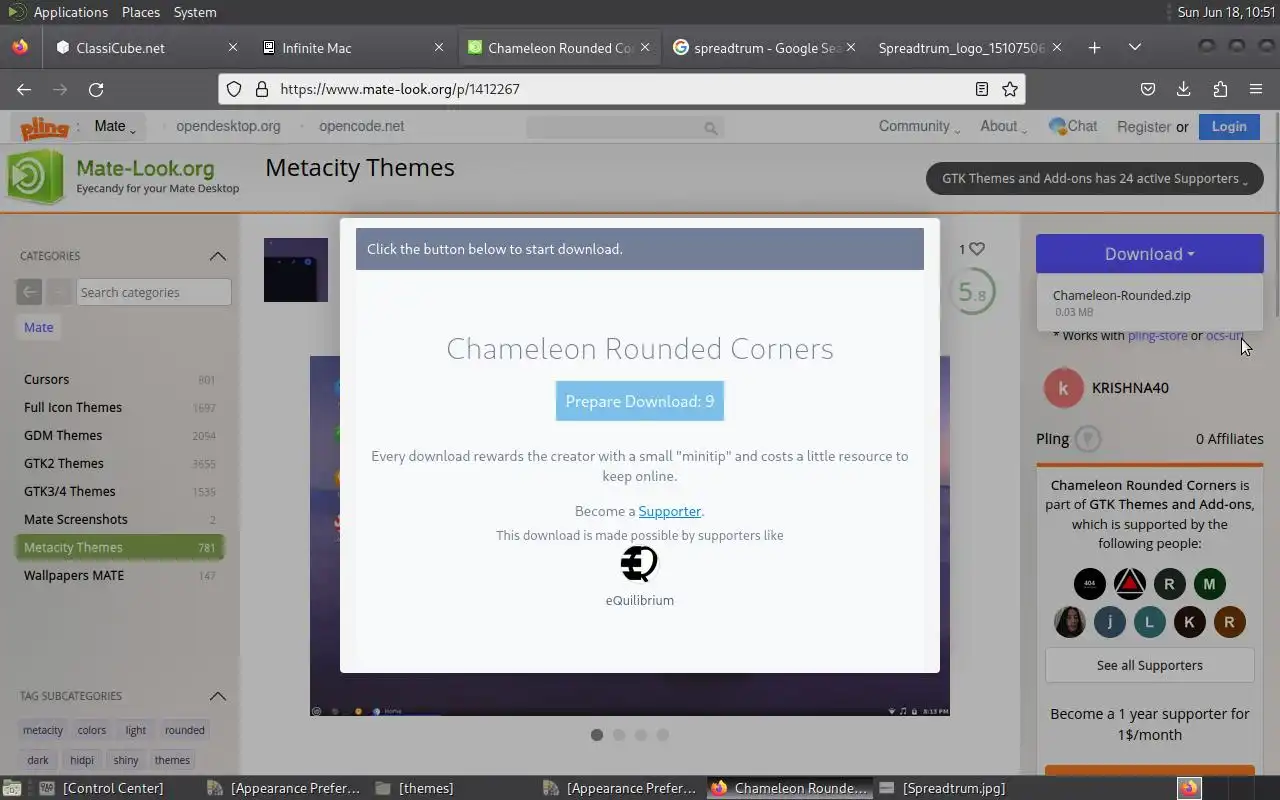Open the Chat link
This screenshot has width=1280, height=800.
pos(1072,126)
